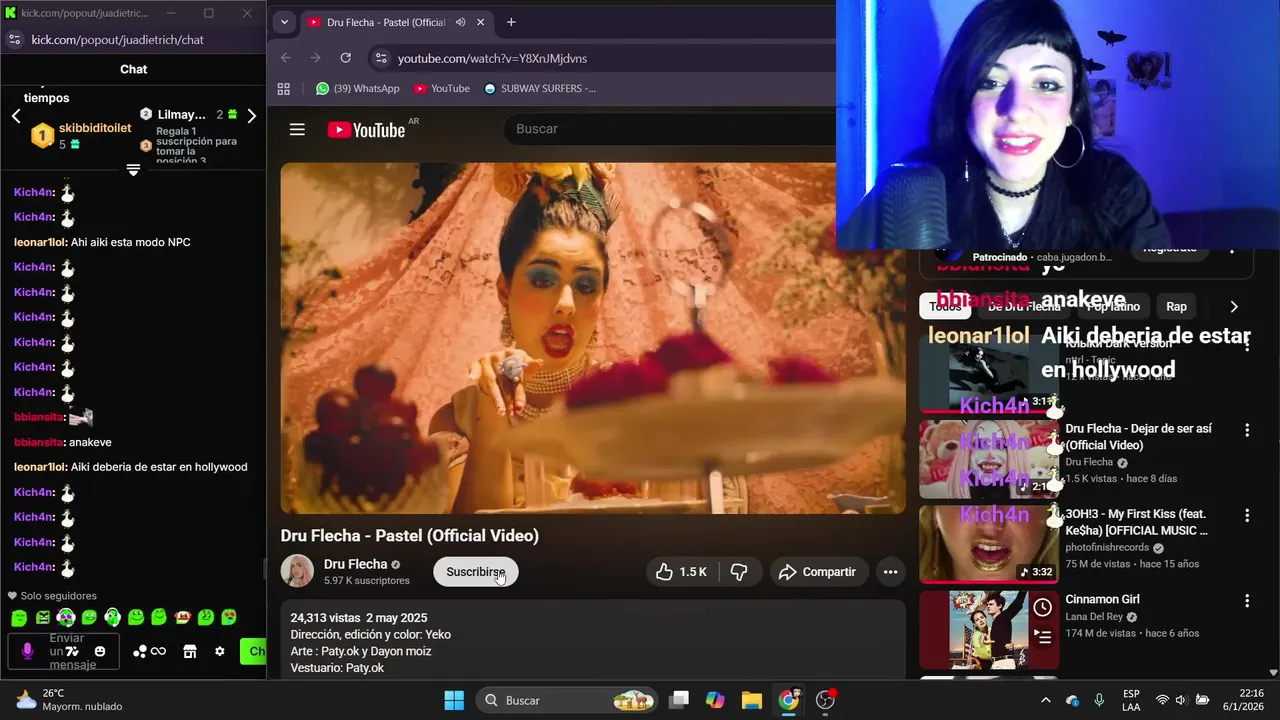This screenshot has width=1280, height=720.
Task: Go to previous Kick leaderboard entry
Action: point(16,116)
